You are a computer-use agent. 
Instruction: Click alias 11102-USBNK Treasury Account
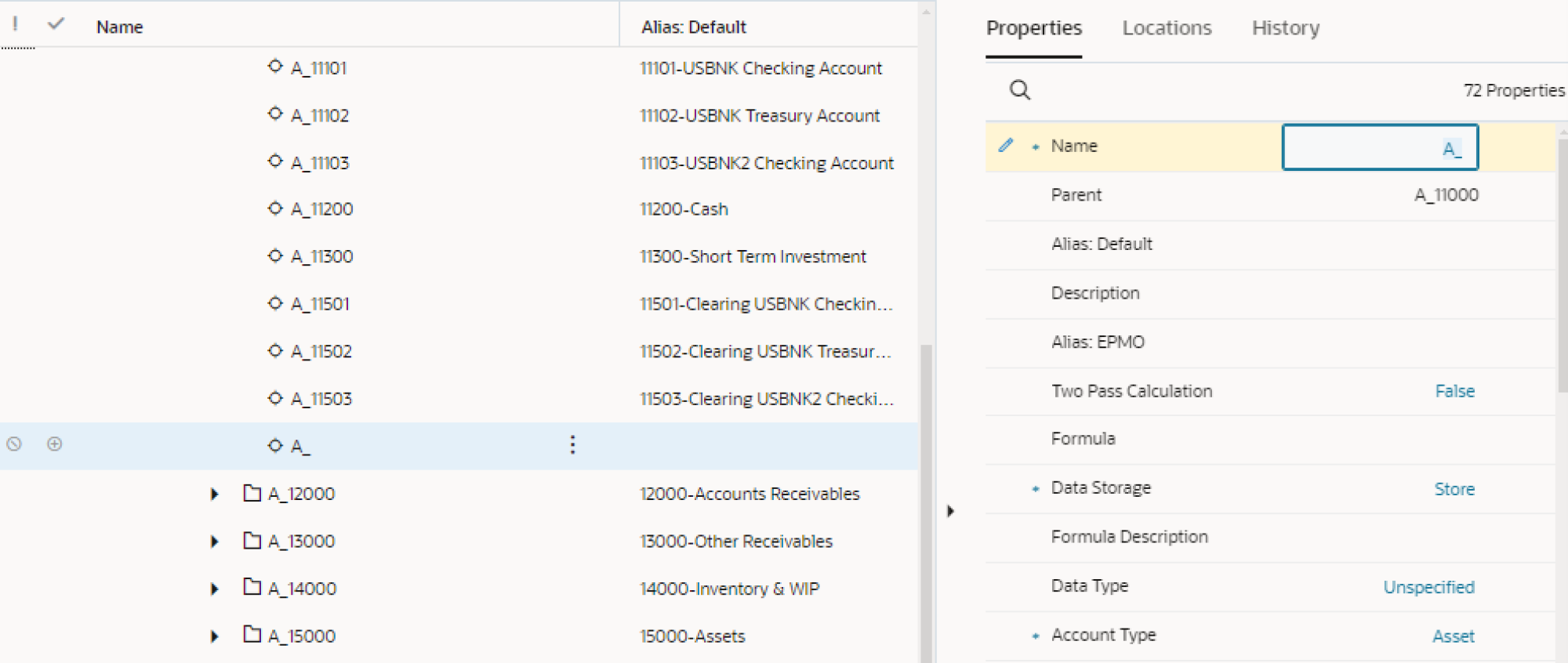(760, 115)
